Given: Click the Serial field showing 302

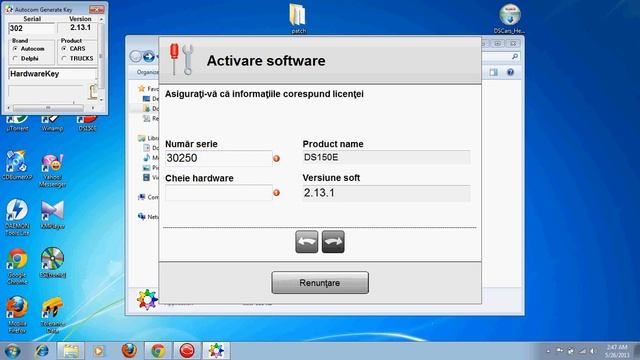Looking at the screenshot, I should (31, 28).
